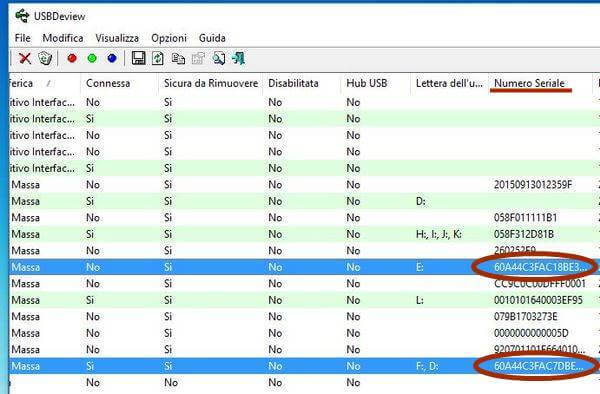Click the E: drive letter cell
This screenshot has width=600, height=394.
[x=420, y=267]
